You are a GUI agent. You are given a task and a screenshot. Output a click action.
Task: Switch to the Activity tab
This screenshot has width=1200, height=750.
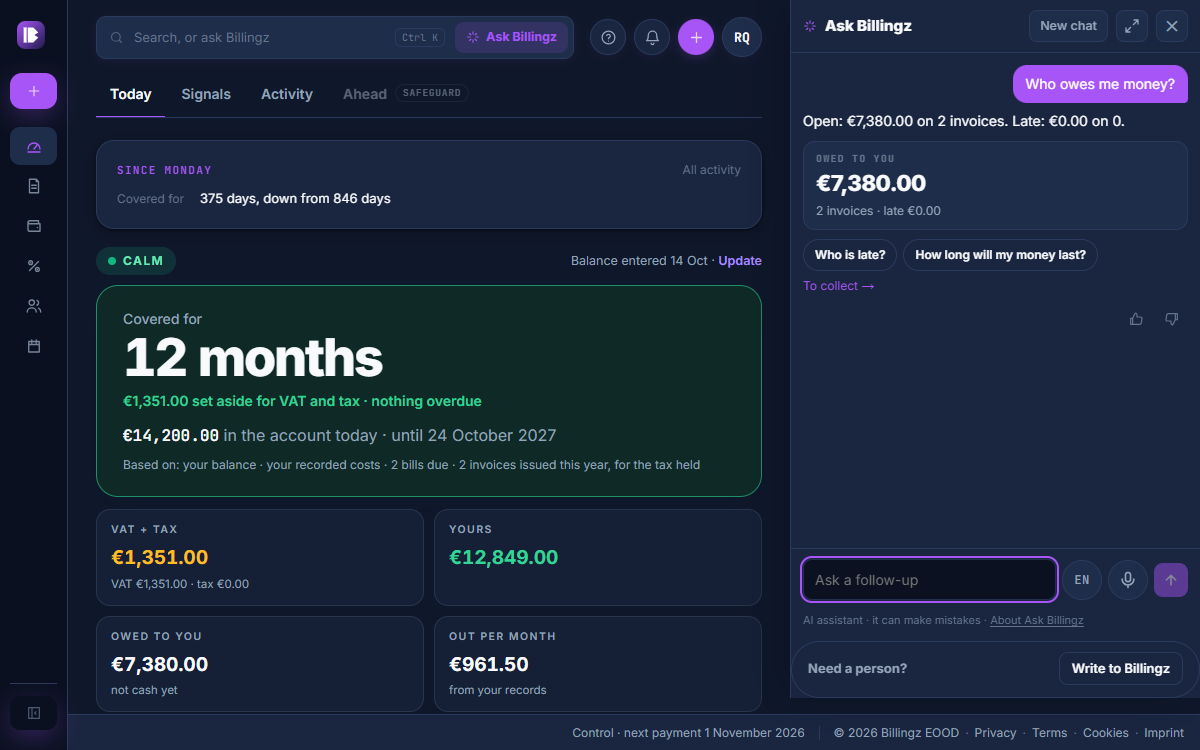[x=287, y=94]
